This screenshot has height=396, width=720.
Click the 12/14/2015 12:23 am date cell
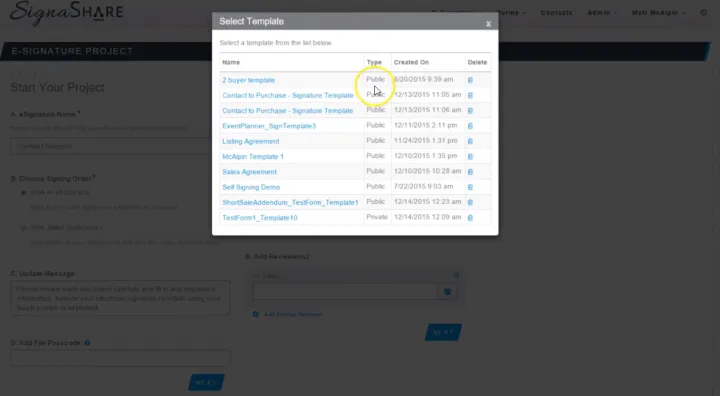[428, 201]
